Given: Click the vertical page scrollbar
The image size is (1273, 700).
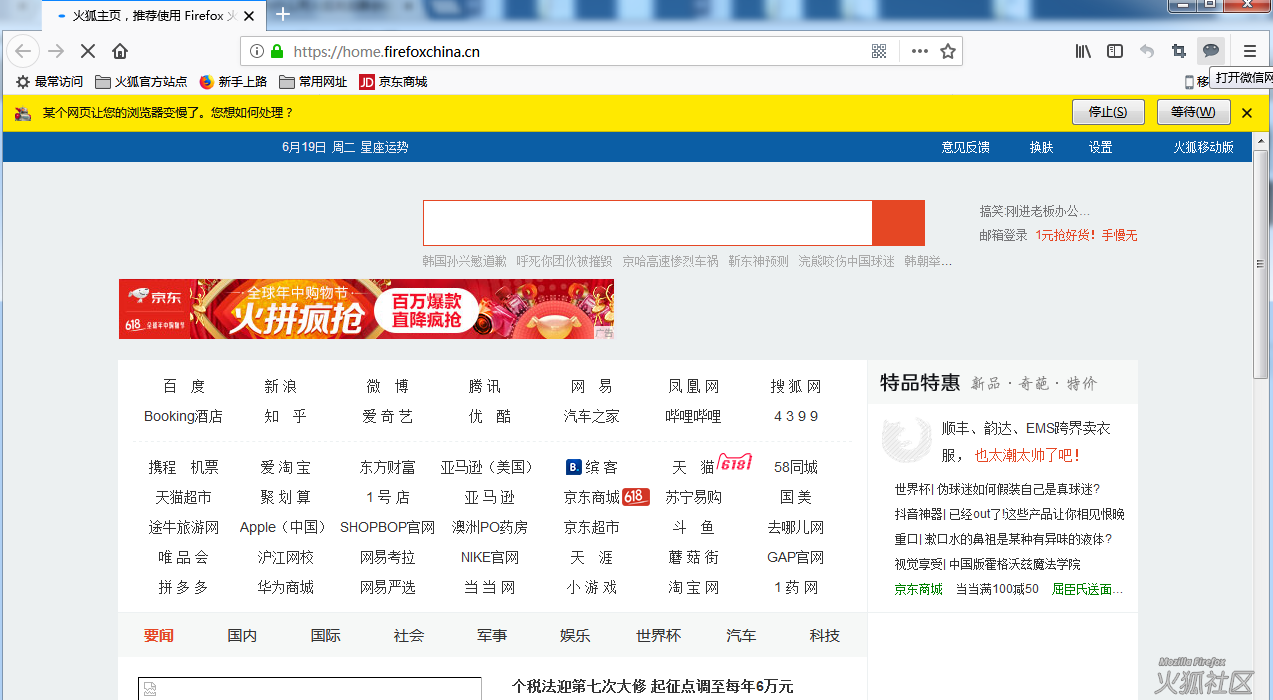Looking at the screenshot, I should pos(1261,264).
